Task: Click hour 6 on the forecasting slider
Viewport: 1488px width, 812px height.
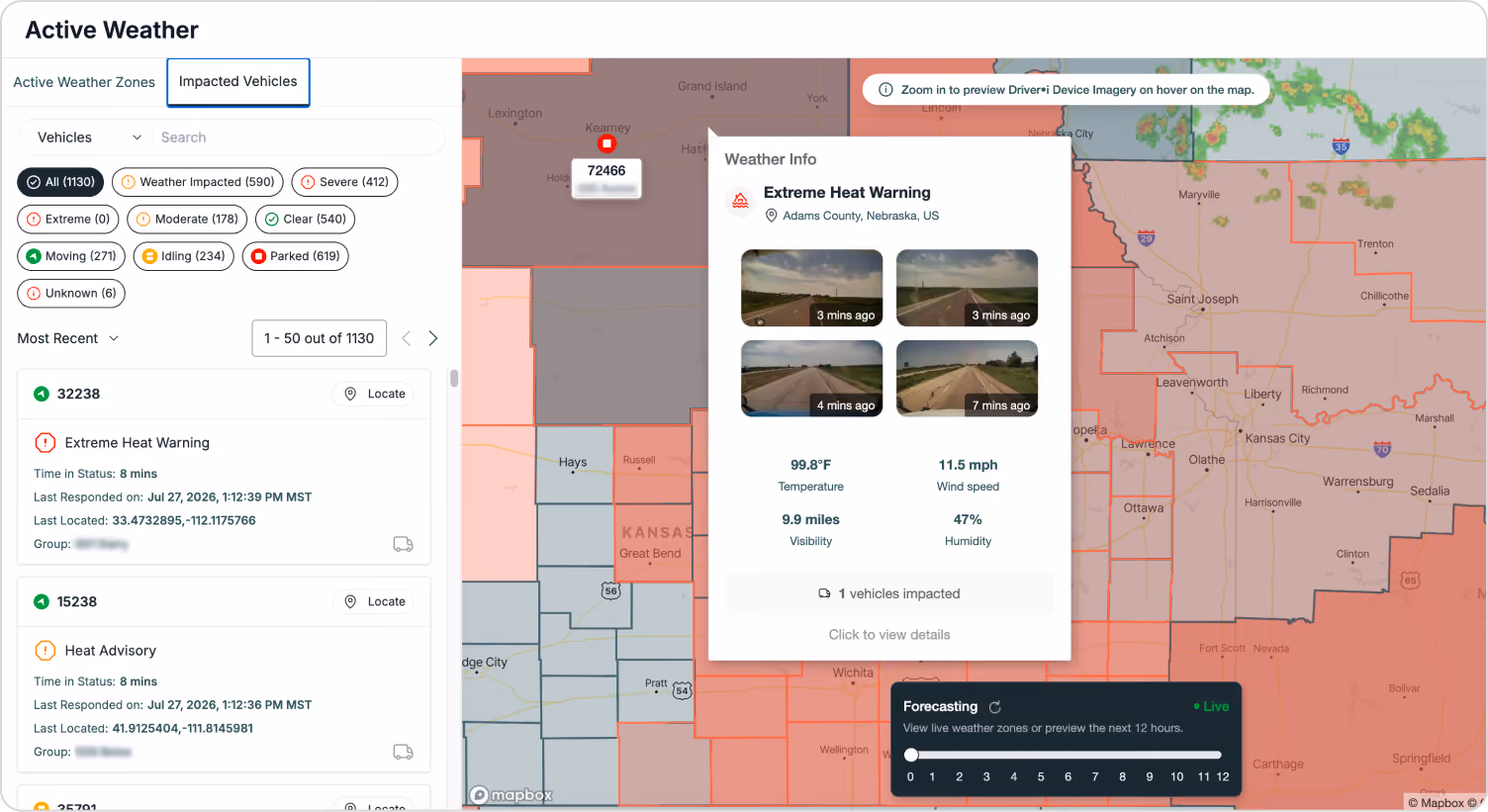Action: [x=1068, y=776]
